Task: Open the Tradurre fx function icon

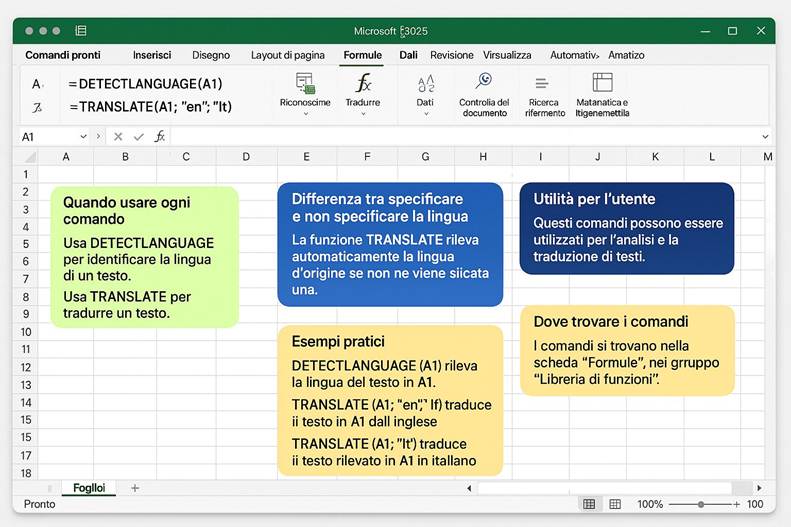Action: tap(363, 83)
